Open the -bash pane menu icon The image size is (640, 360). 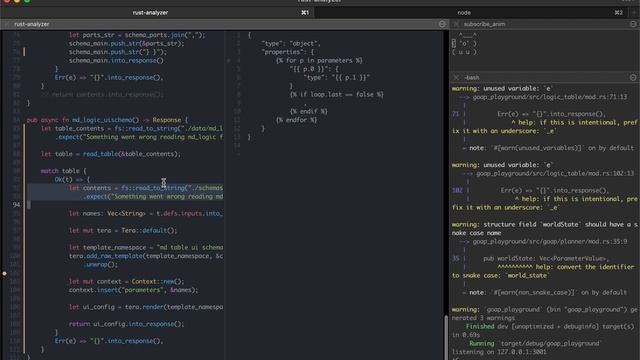[633, 78]
